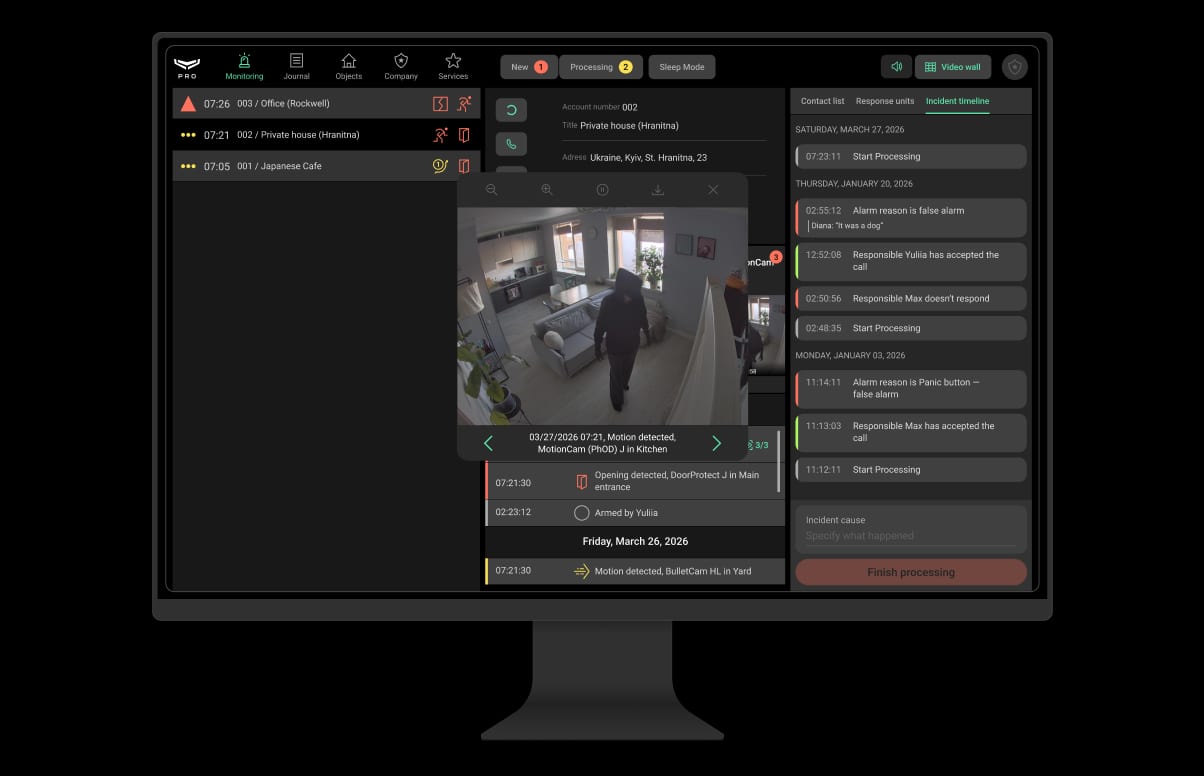
Task: Click the 11:12:11 Start Processing entry
Action: (x=911, y=469)
